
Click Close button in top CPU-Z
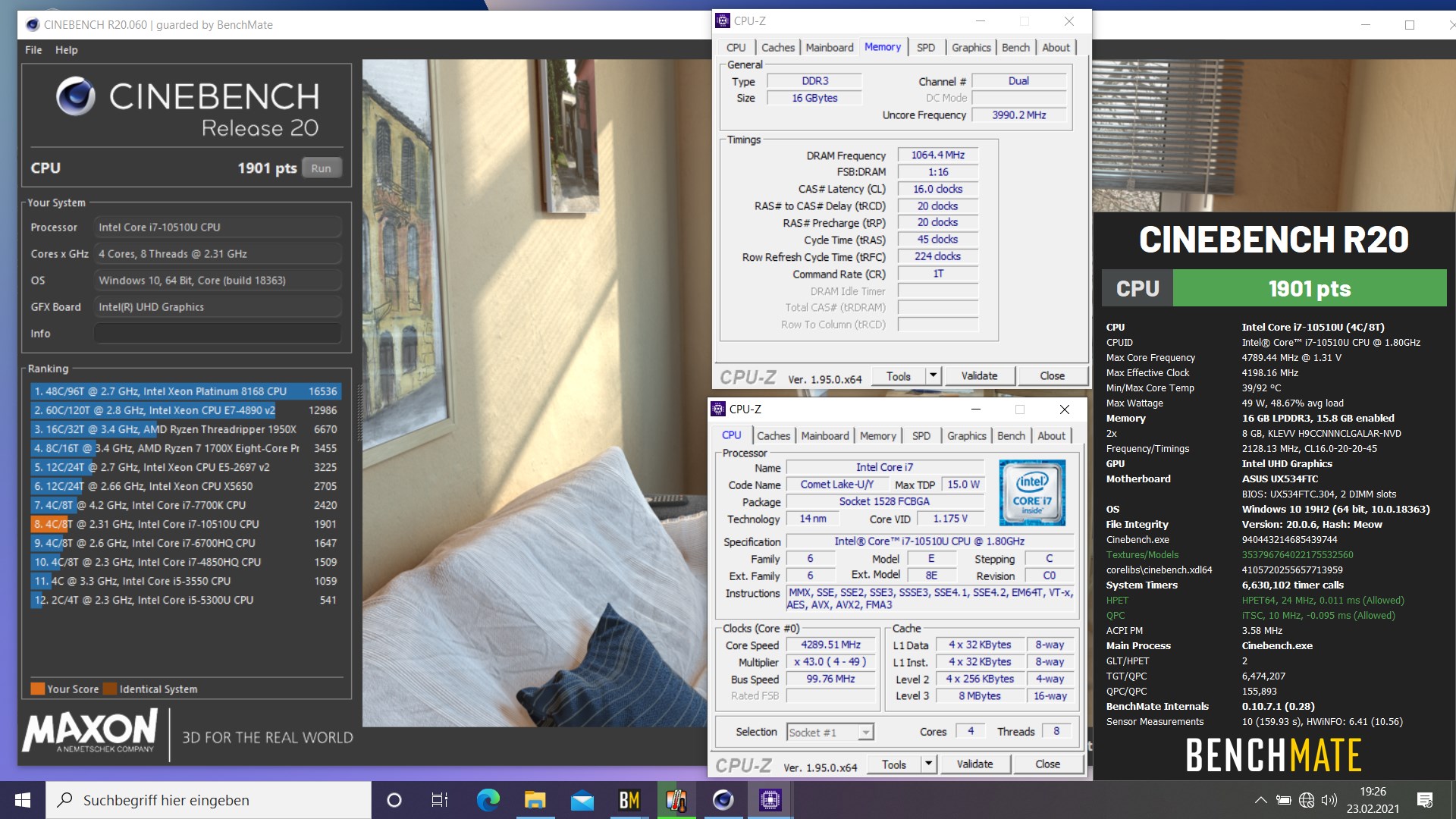pos(1052,376)
